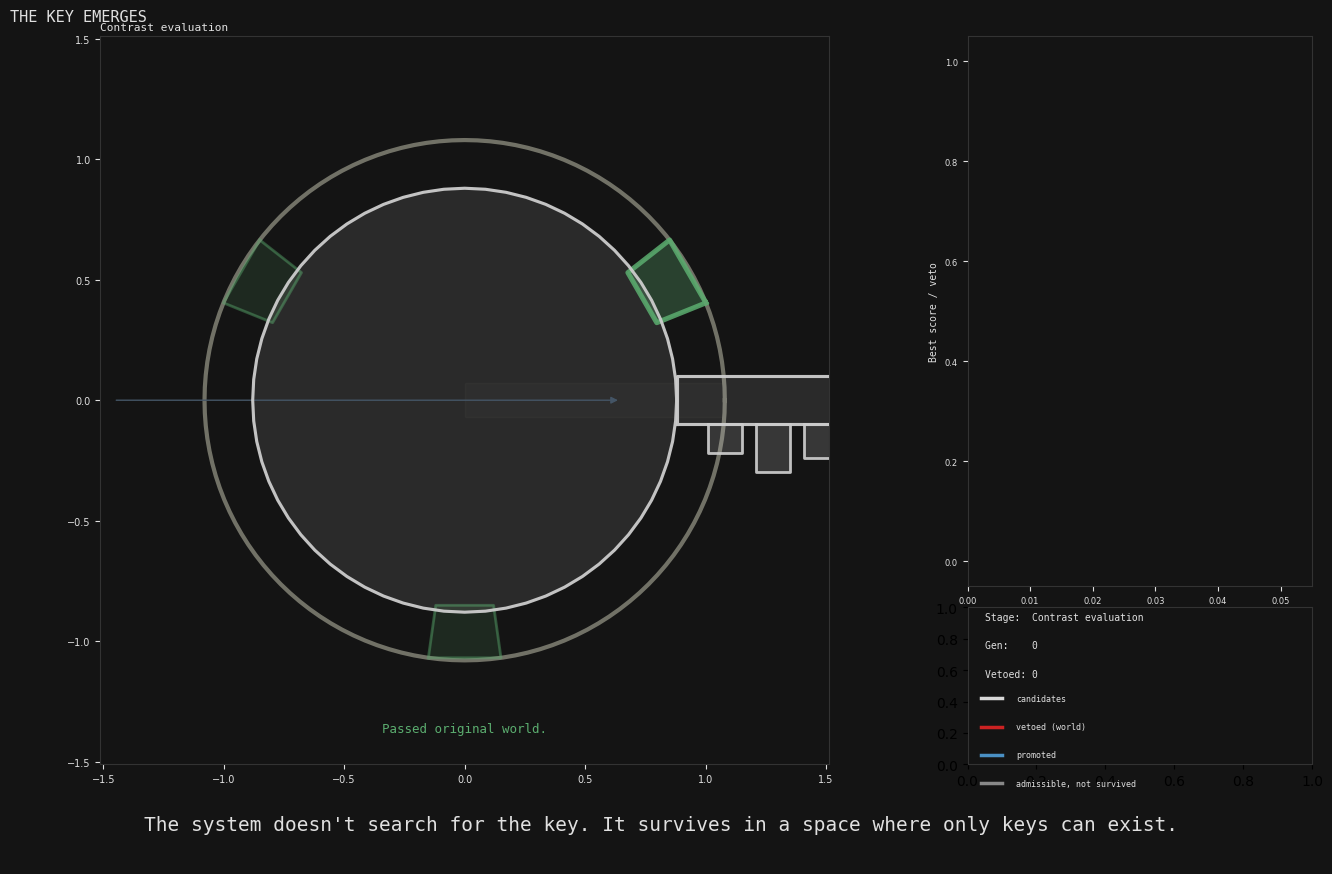Click the green notch at circle bottom
1332x874 pixels.
click(x=464, y=631)
